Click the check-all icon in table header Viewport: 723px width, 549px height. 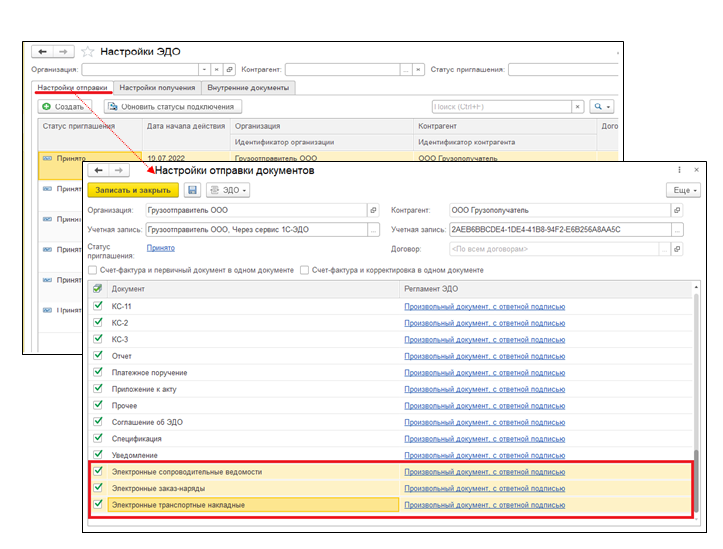click(97, 289)
